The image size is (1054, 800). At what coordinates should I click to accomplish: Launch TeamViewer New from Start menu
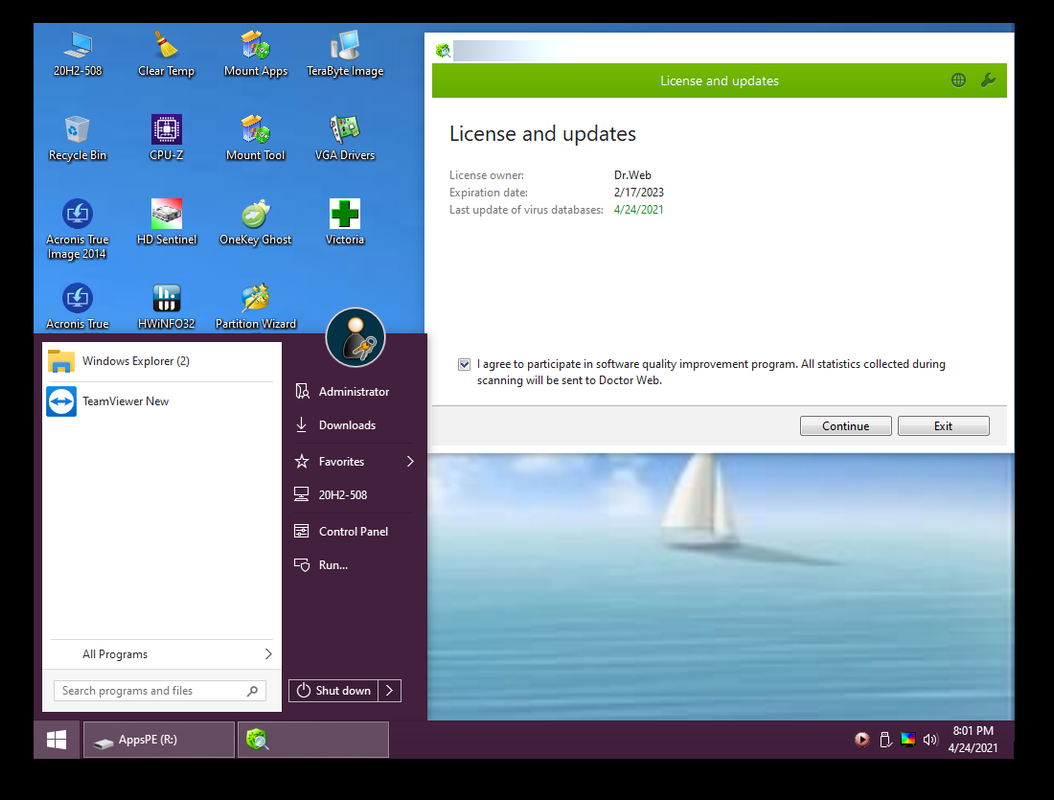click(161, 401)
